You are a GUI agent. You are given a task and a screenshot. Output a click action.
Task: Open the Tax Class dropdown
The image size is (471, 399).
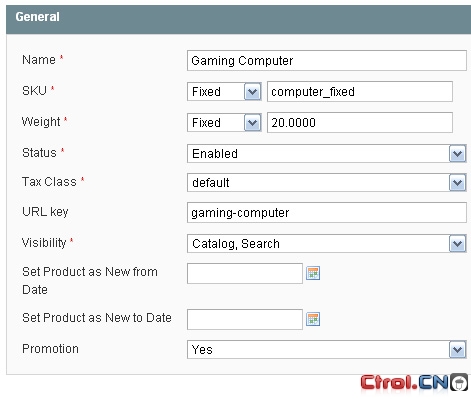(x=326, y=183)
